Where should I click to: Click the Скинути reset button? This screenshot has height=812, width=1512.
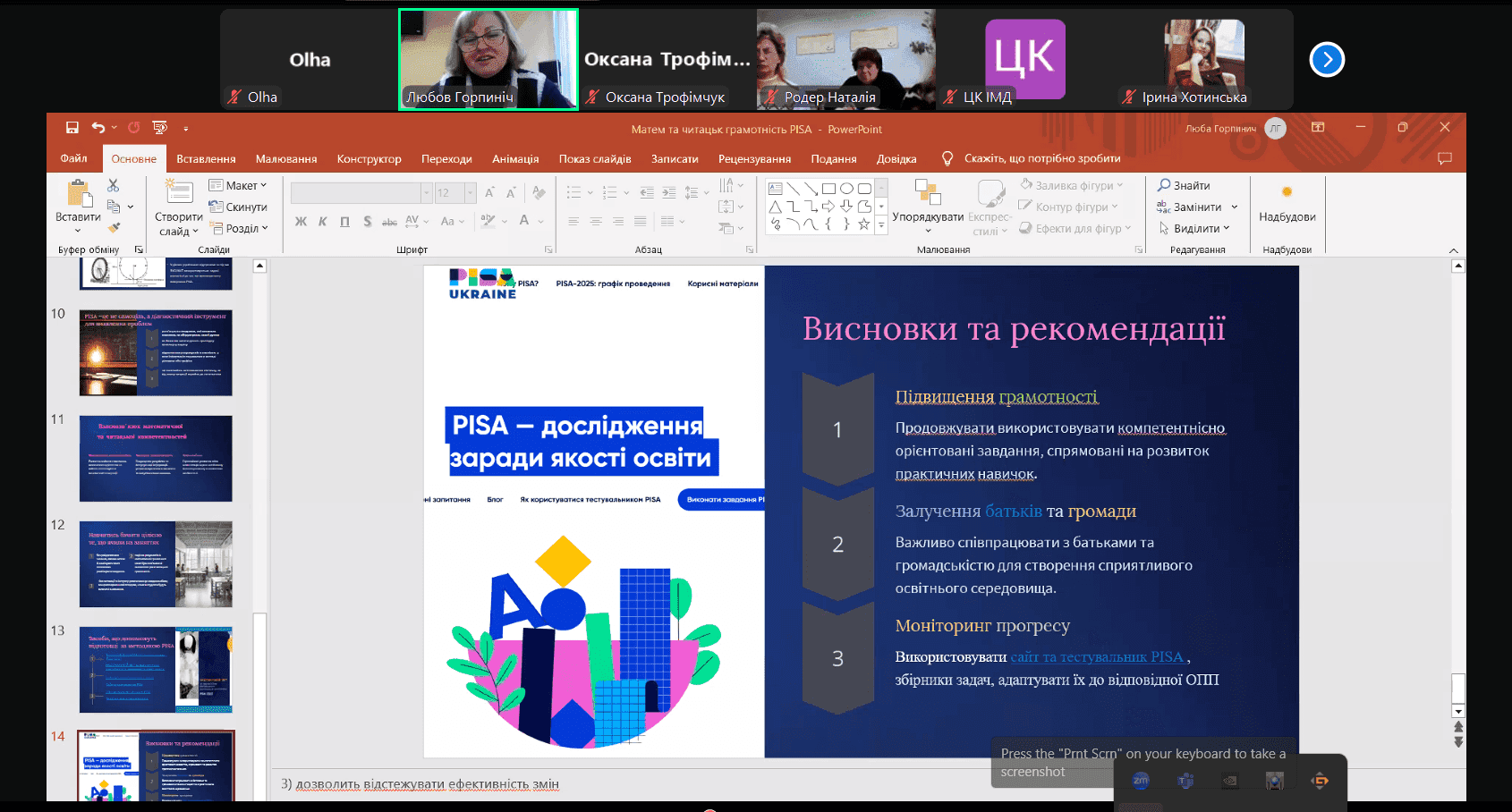(x=238, y=207)
